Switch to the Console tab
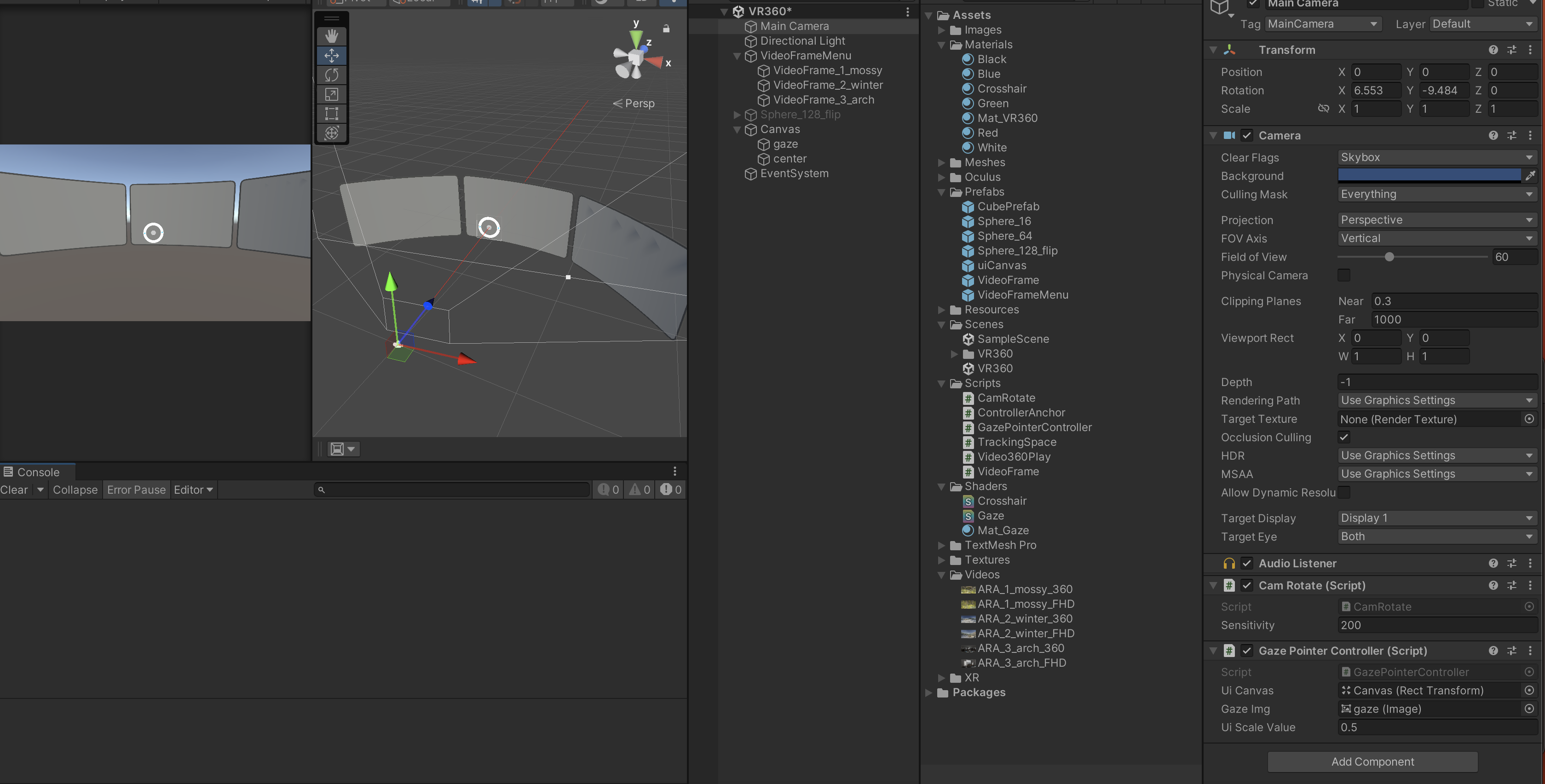 point(37,472)
